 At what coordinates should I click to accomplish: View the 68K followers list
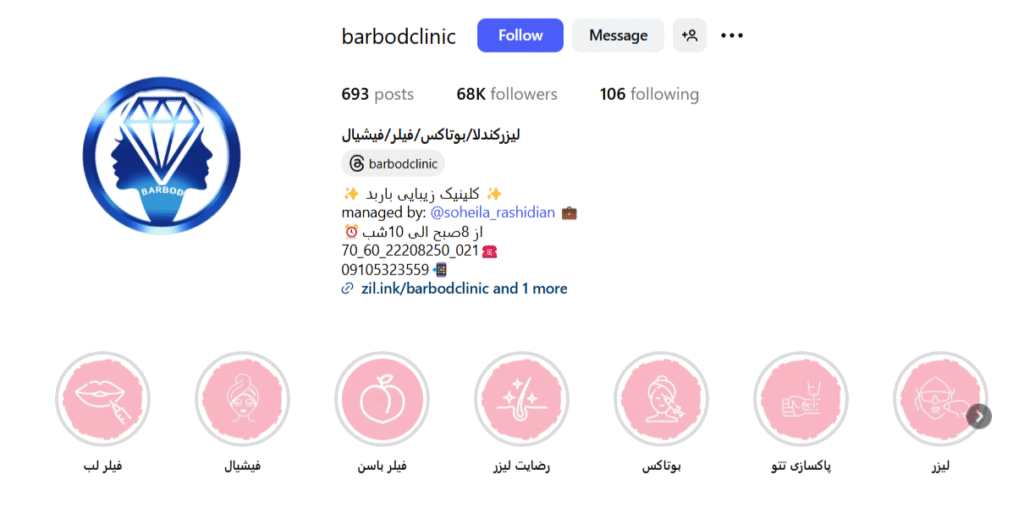507,94
